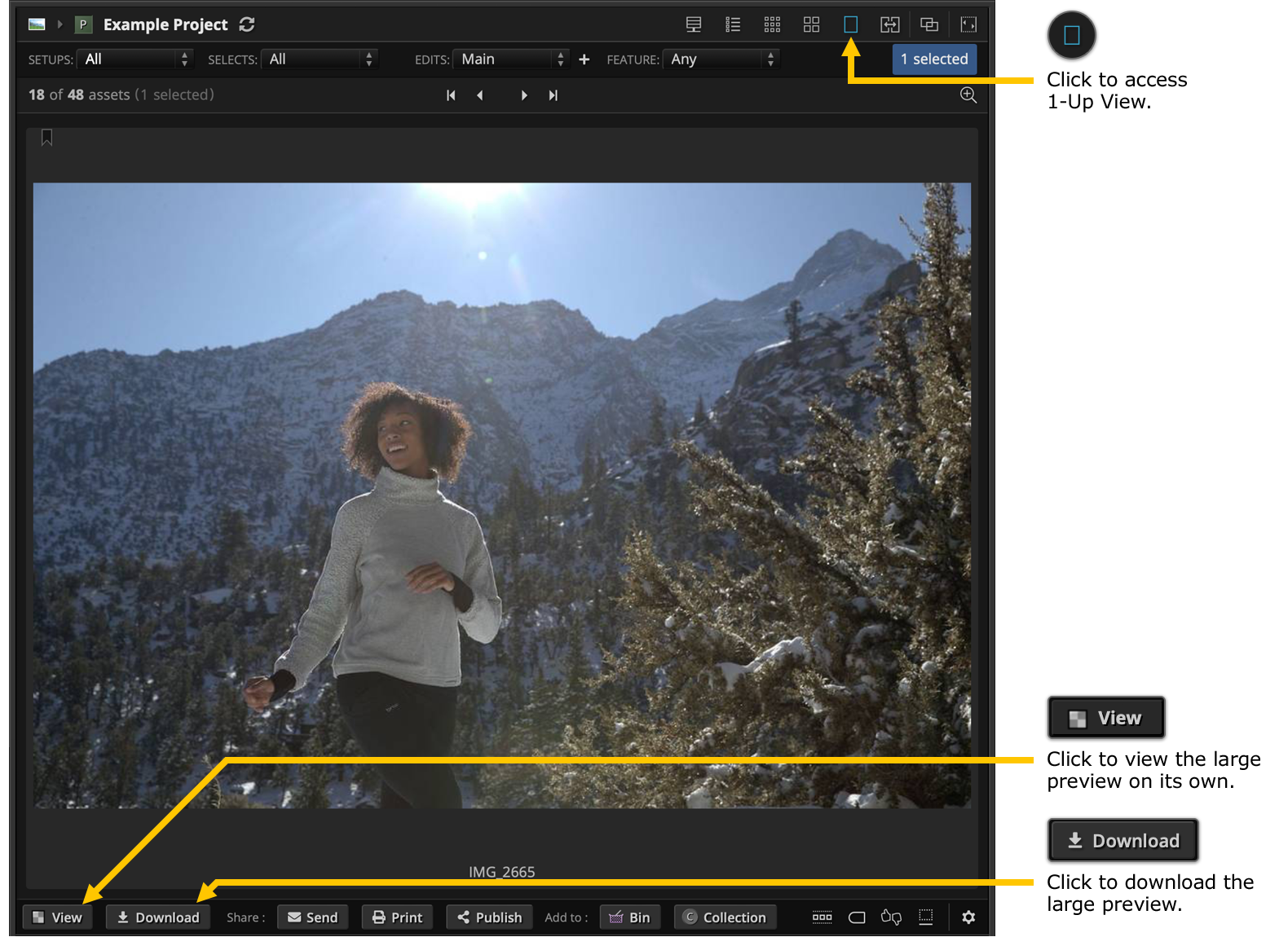Click the thumbs up/down rating icon
This screenshot has height=937, width=1288.
tap(891, 917)
